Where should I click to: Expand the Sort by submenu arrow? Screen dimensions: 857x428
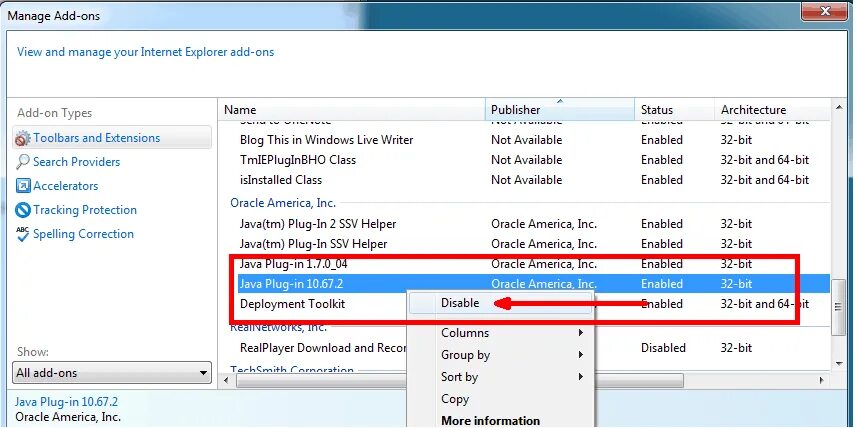pyautogui.click(x=580, y=377)
